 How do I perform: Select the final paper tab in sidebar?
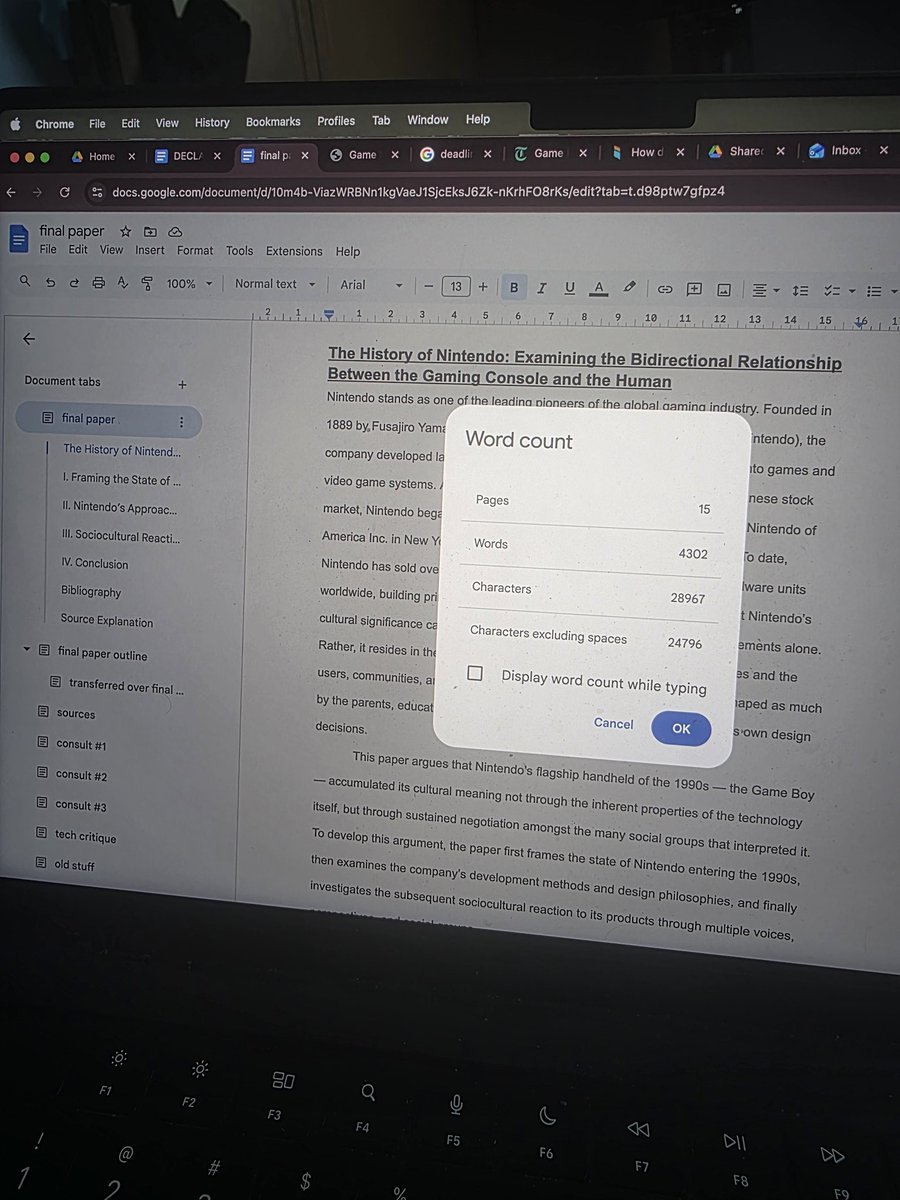coord(109,420)
